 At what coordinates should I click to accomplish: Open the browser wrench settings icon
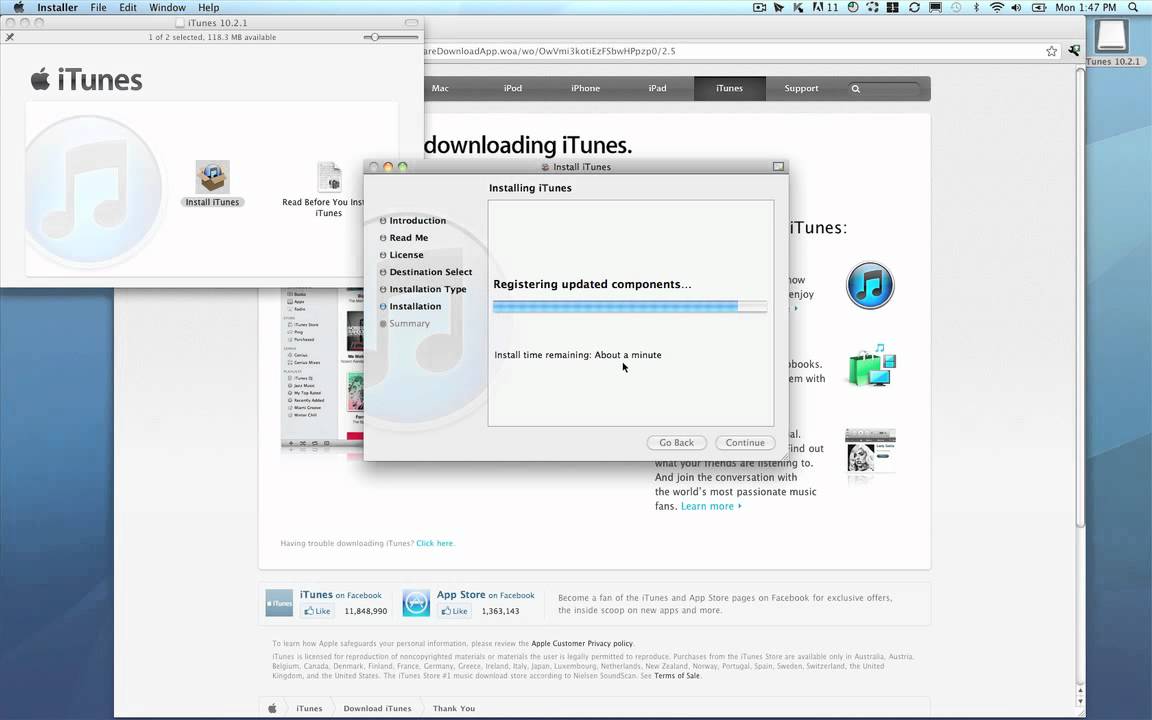pyautogui.click(x=1073, y=51)
